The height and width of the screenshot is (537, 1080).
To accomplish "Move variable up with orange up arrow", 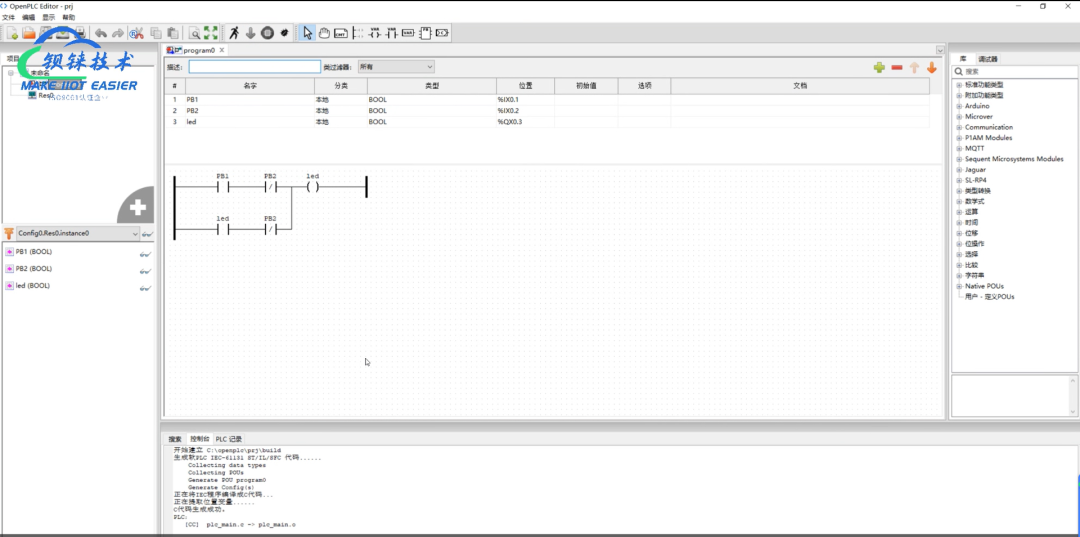I will point(914,67).
